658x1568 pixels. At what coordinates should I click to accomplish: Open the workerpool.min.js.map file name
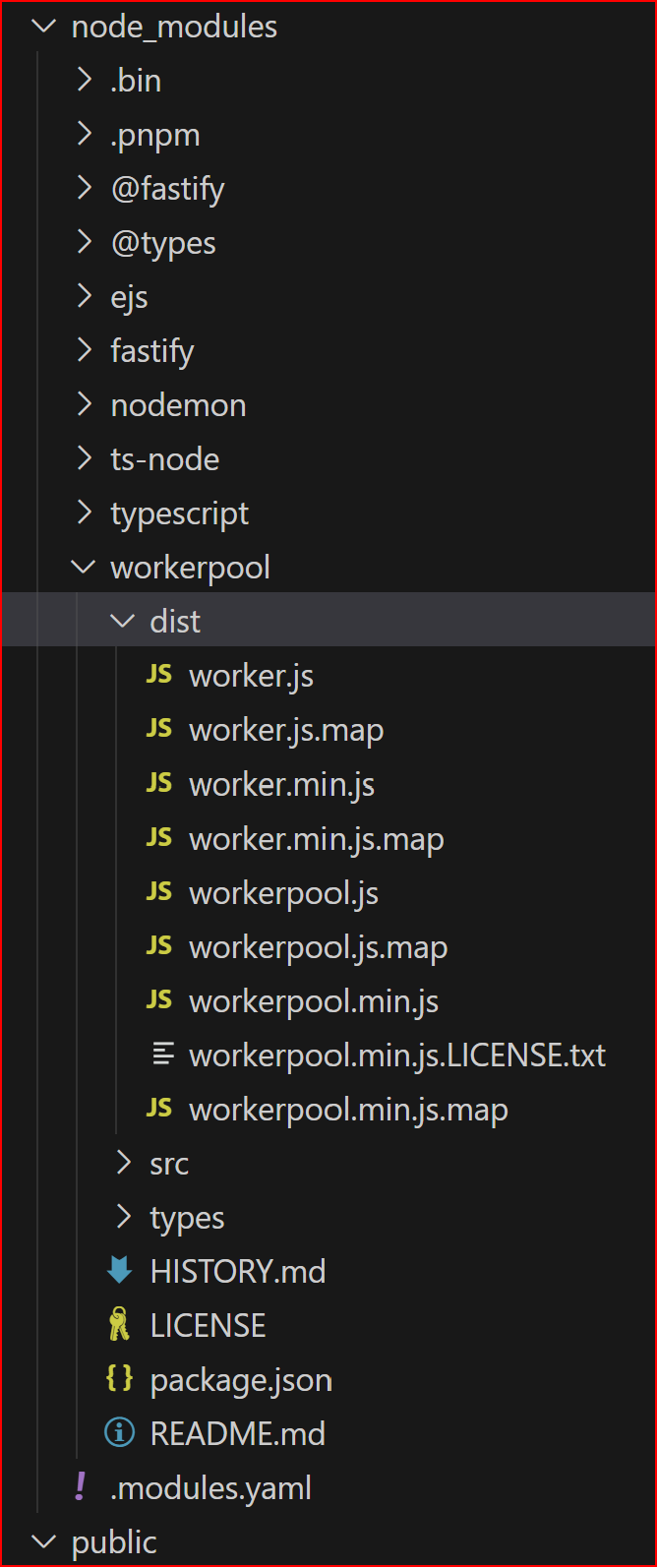348,1110
